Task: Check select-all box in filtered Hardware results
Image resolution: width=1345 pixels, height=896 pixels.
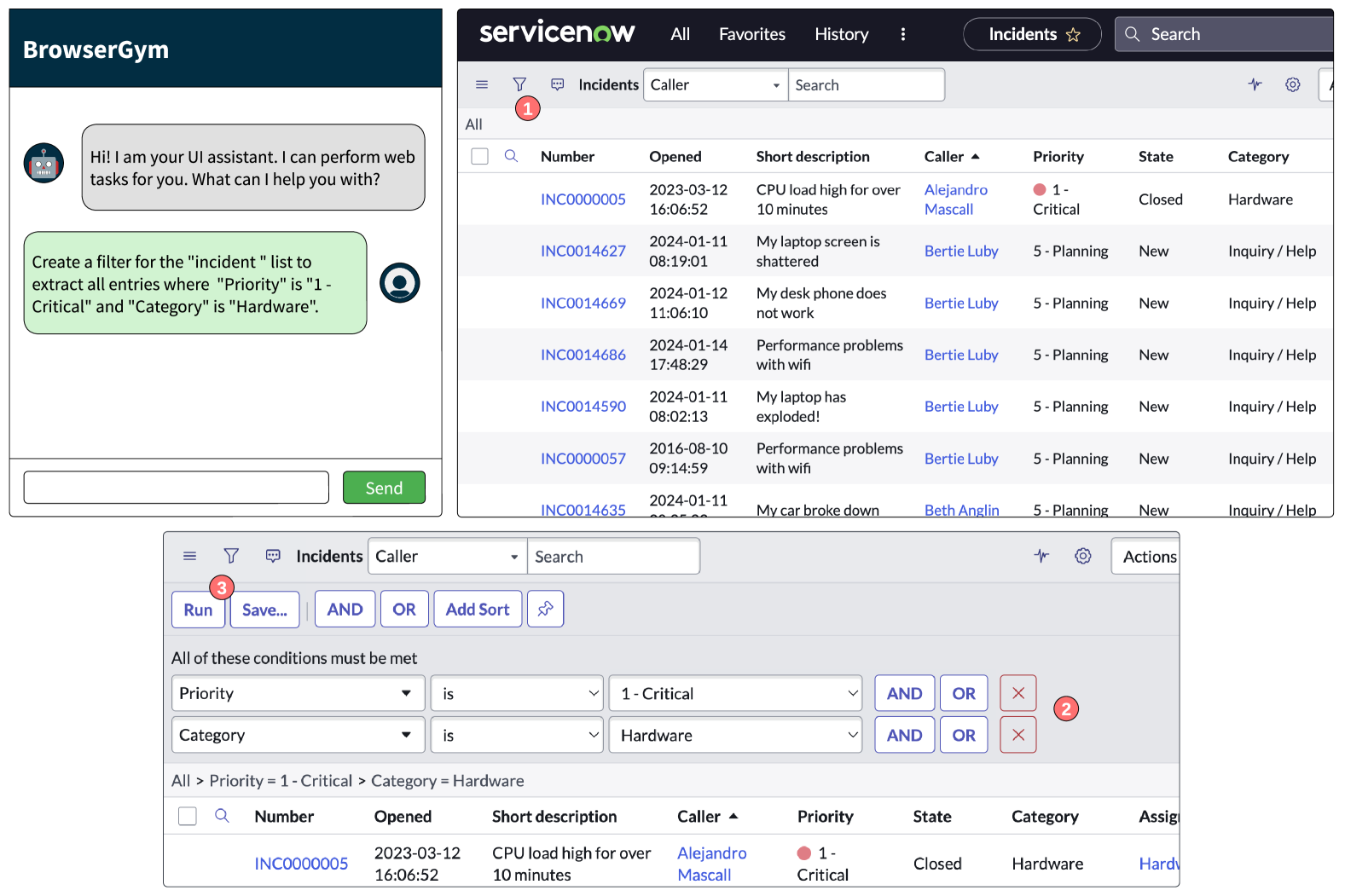Action: 188,816
